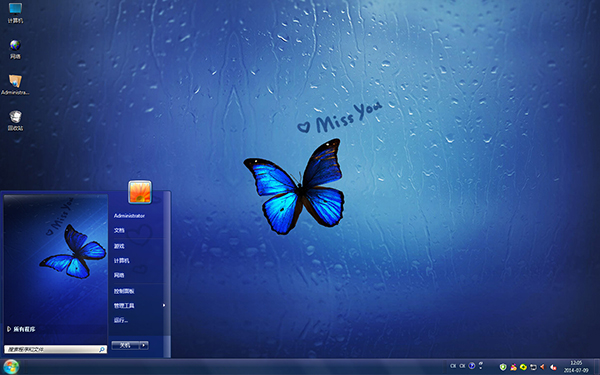Open 网络 in the Start menu
Screen dimensions: 600x375
coord(119,275)
